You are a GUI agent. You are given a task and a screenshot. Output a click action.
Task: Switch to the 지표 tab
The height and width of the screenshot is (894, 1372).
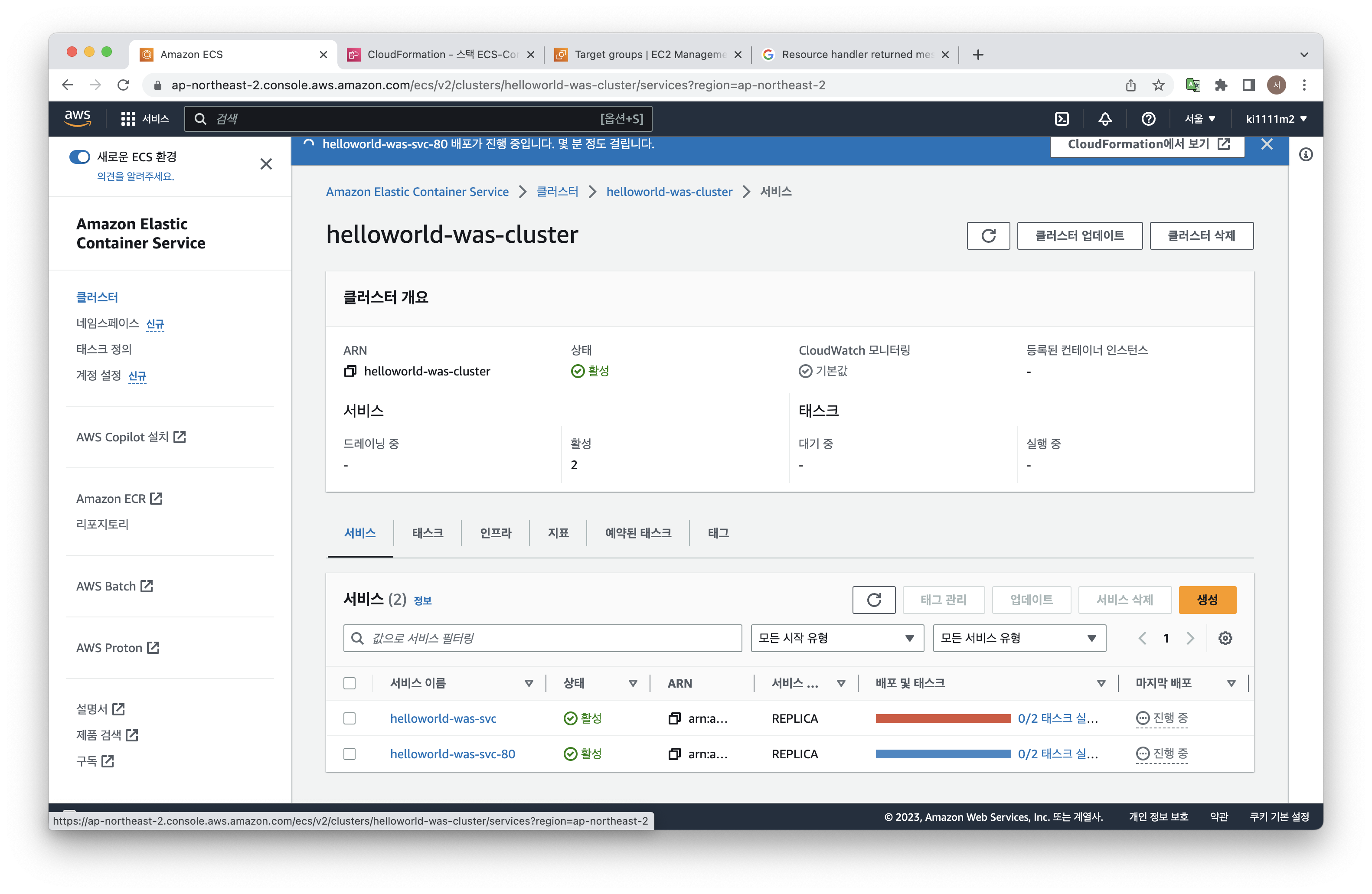(558, 532)
